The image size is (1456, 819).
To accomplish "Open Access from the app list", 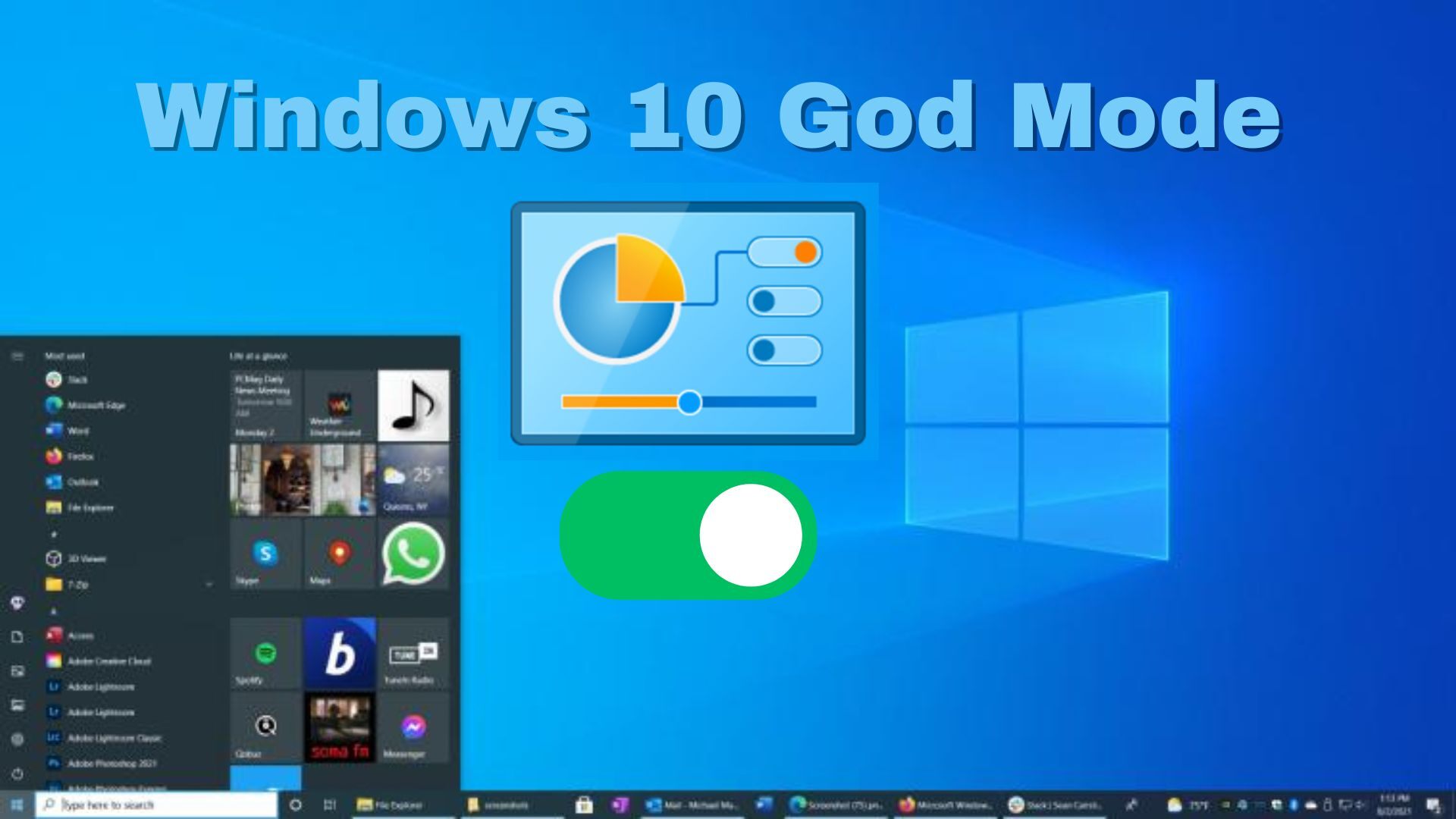I will pos(69,635).
